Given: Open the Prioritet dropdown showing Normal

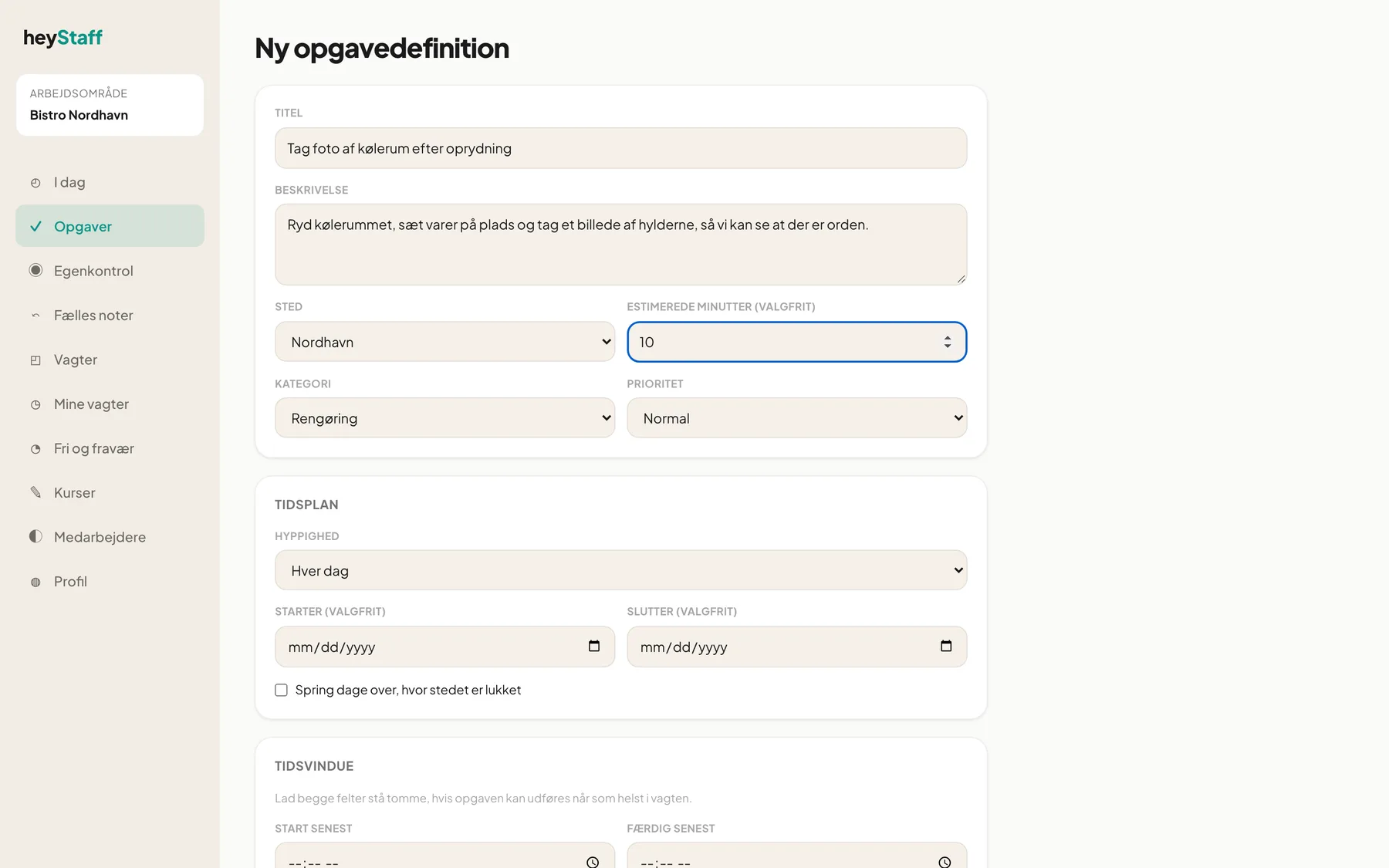Looking at the screenshot, I should [796, 418].
